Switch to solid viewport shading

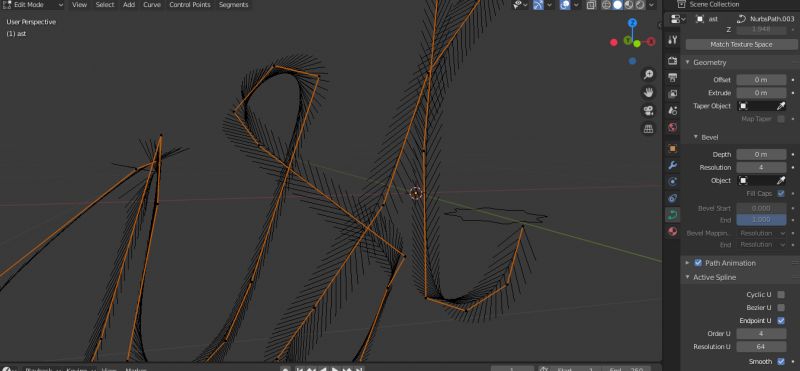coord(617,5)
